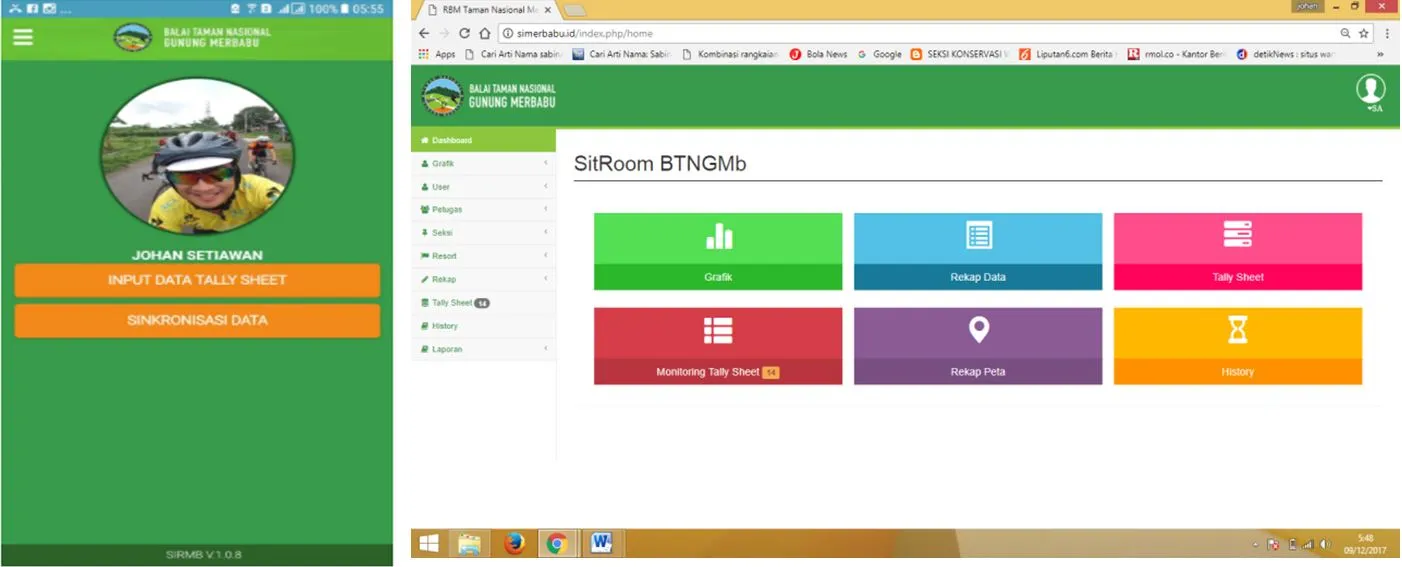Open the History hourglass tile icon

click(x=1237, y=330)
